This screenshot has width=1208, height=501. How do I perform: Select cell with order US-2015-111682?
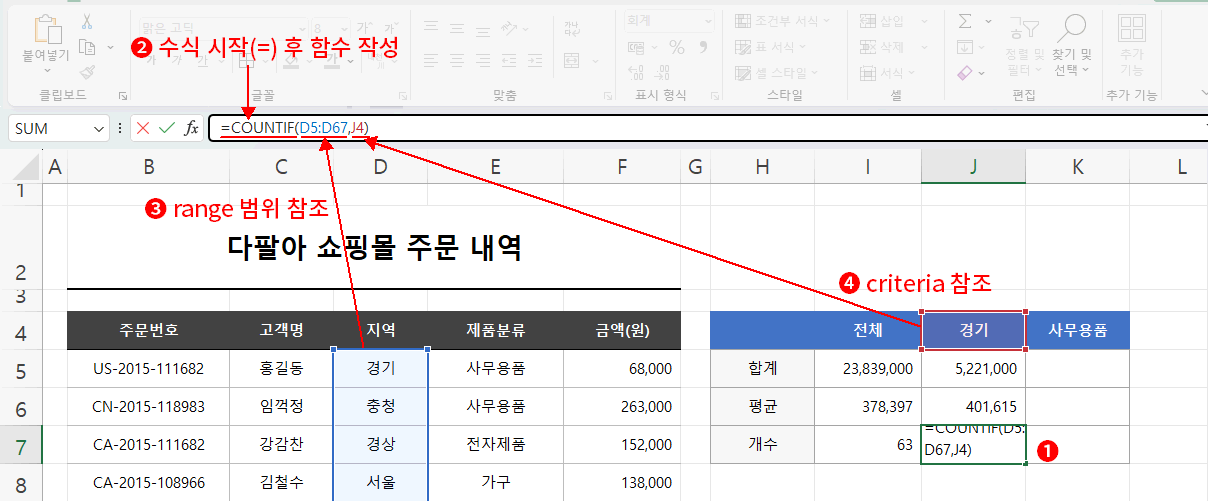point(149,368)
